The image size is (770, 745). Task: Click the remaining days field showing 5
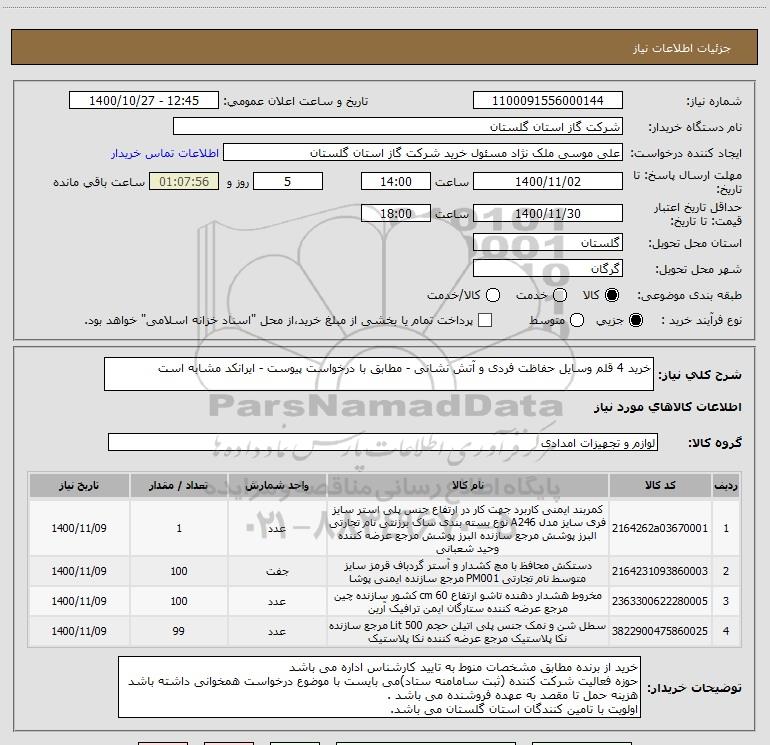[288, 181]
